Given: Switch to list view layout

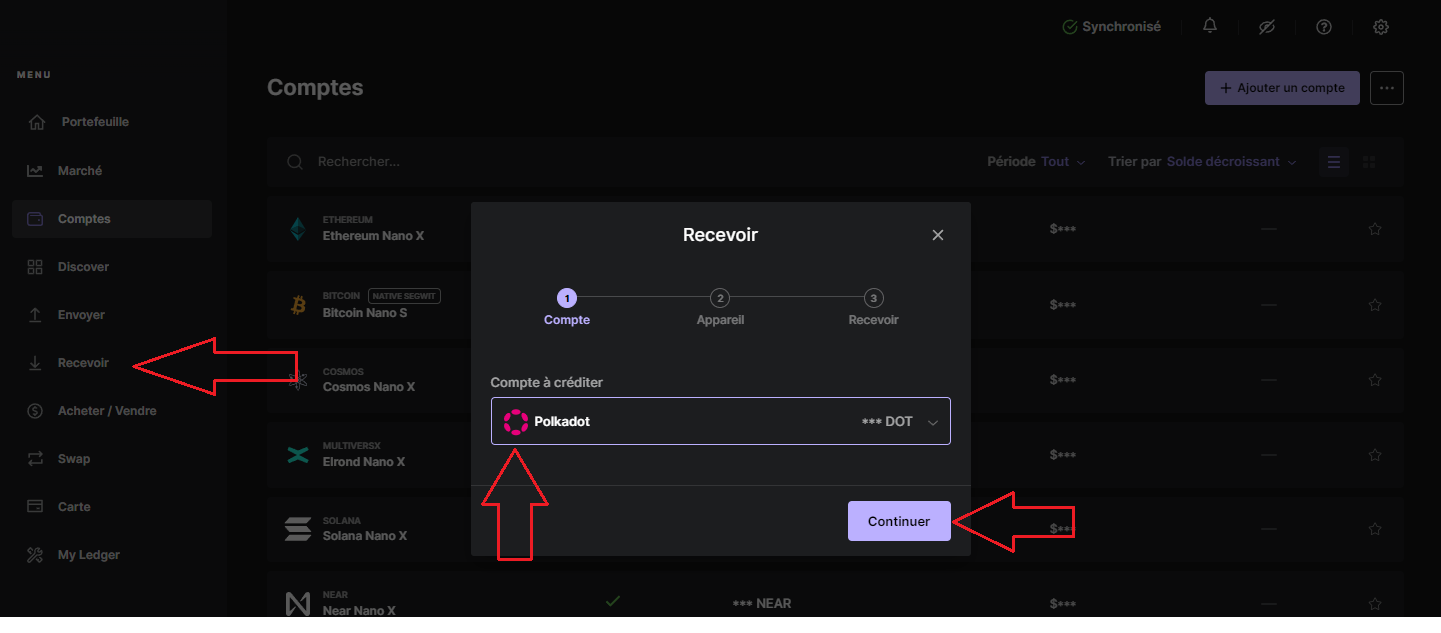Looking at the screenshot, I should (x=1333, y=162).
